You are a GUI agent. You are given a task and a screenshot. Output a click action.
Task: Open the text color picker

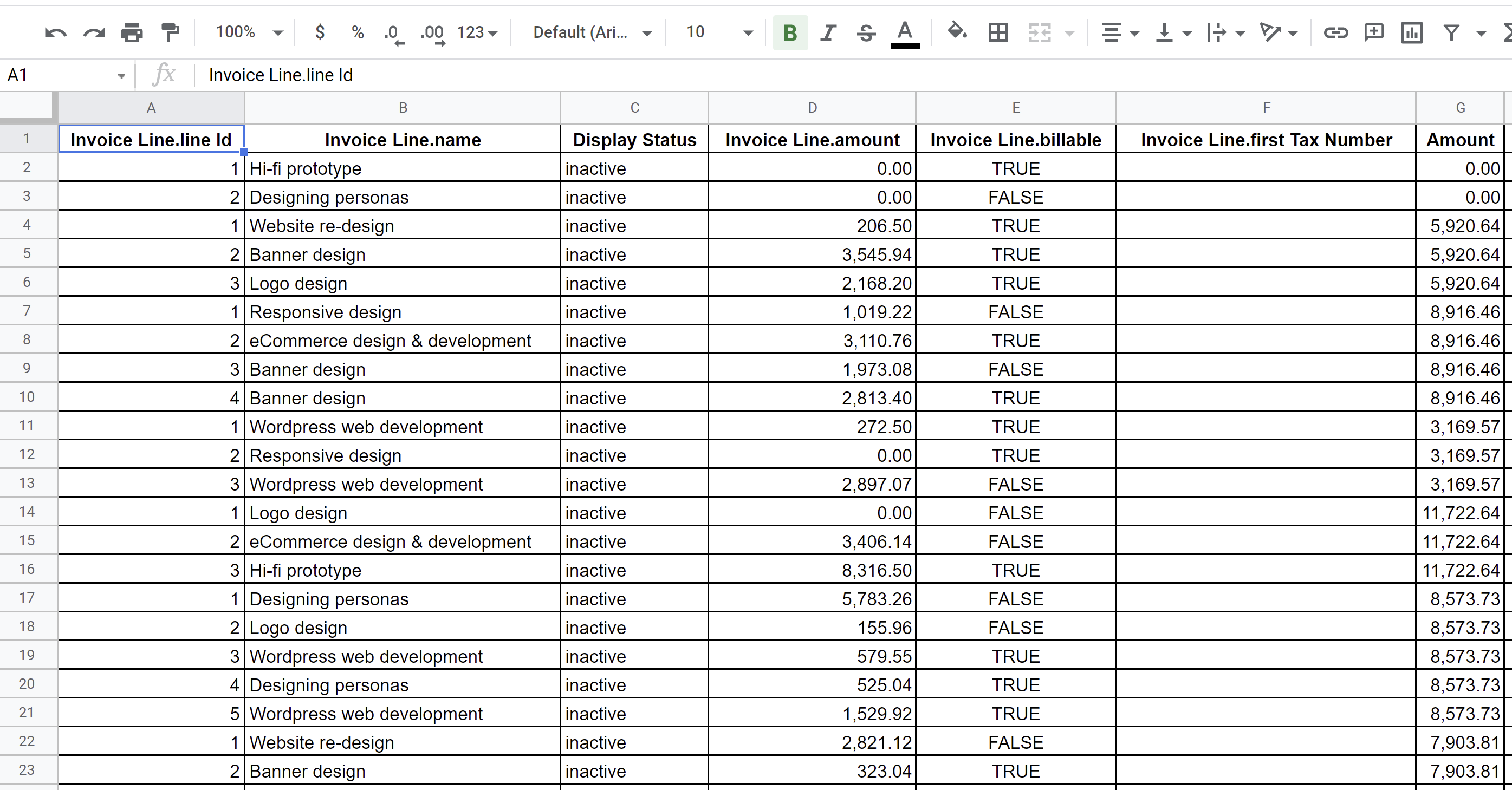[x=905, y=34]
